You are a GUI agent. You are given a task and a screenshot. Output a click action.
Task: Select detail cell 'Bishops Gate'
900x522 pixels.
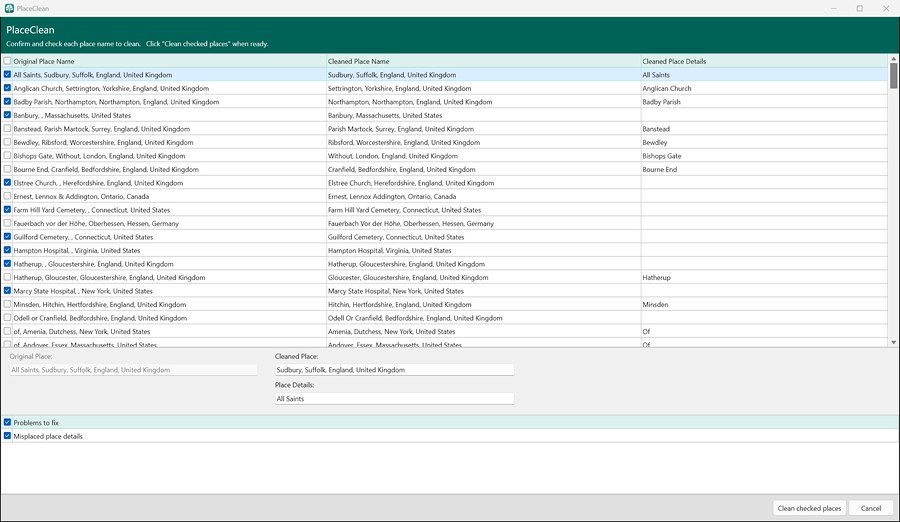662,156
